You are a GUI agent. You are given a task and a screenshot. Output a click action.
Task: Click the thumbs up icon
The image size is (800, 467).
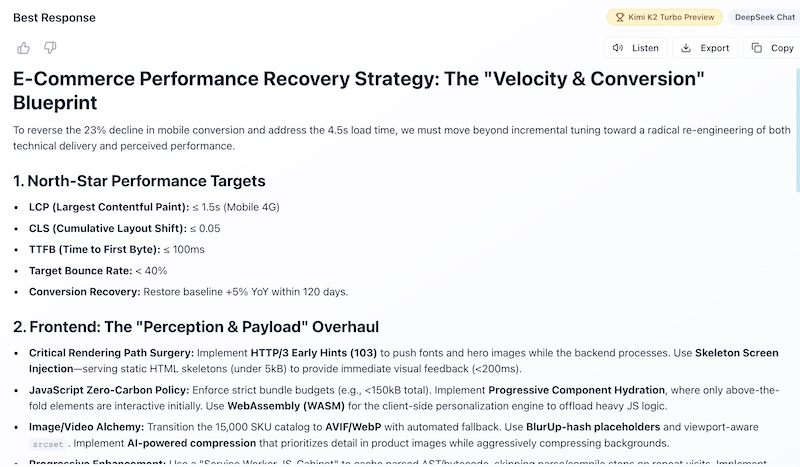point(24,48)
